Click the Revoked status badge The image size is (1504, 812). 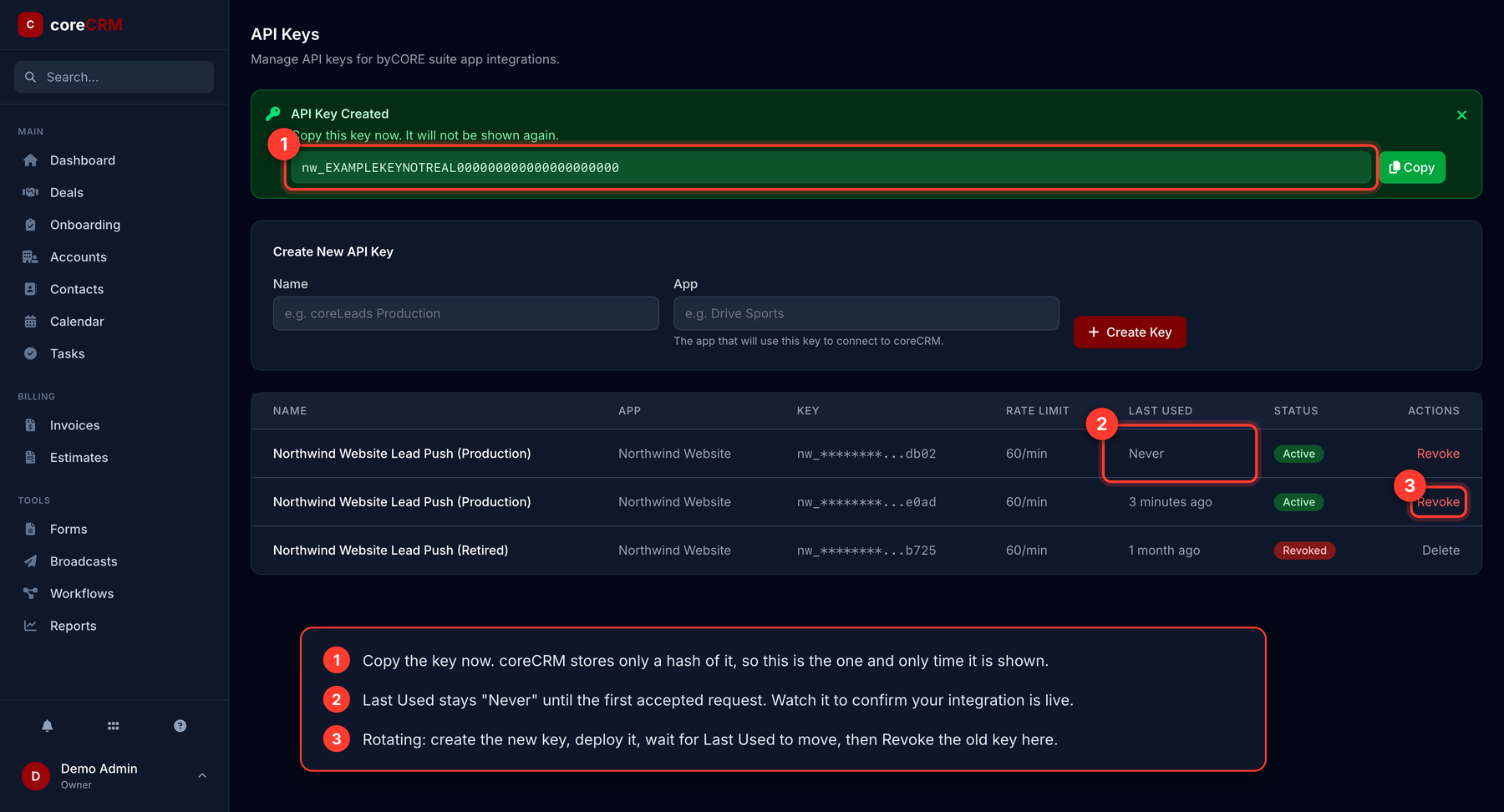(x=1304, y=551)
